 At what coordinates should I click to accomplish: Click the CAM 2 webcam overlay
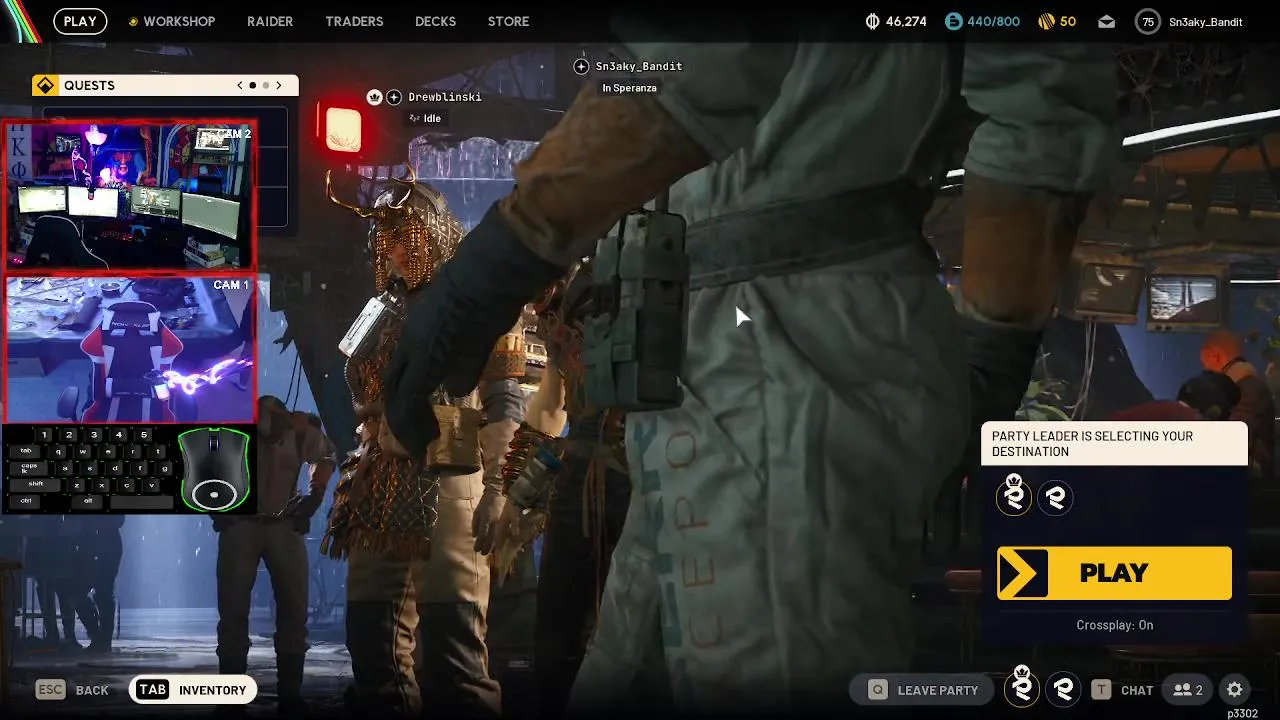click(130, 196)
